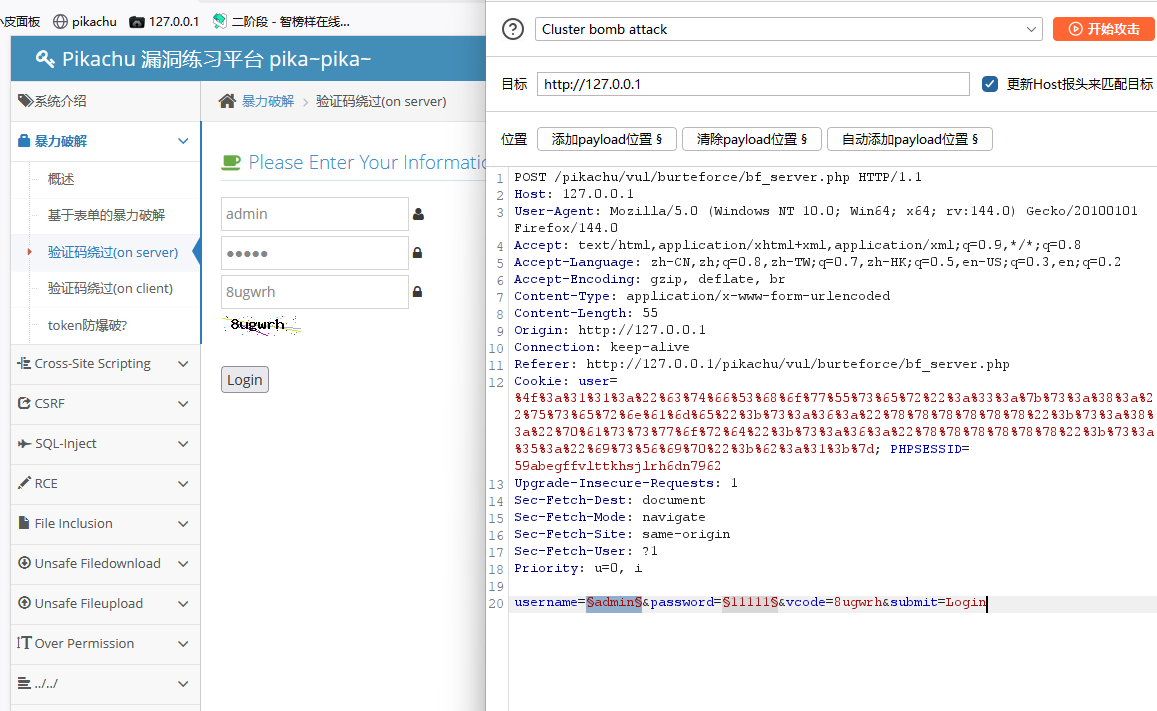The image size is (1157, 711).
Task: Click the target URL field http://127.0.0.1
Action: coord(753,84)
